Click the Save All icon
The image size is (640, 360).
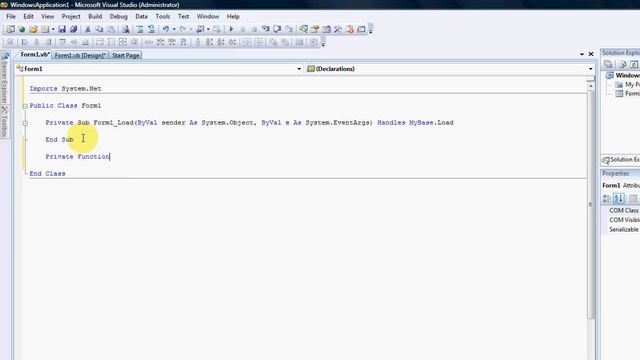click(73, 29)
